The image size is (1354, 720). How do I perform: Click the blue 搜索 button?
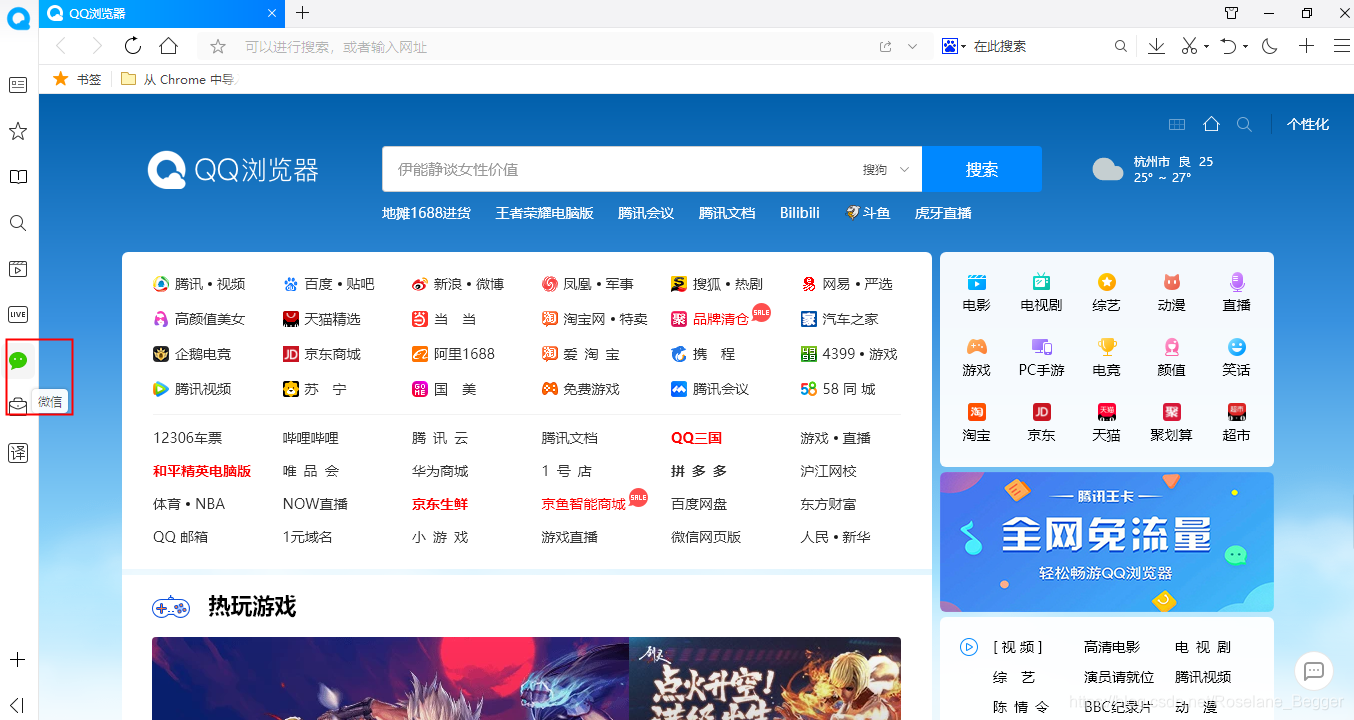pos(982,169)
